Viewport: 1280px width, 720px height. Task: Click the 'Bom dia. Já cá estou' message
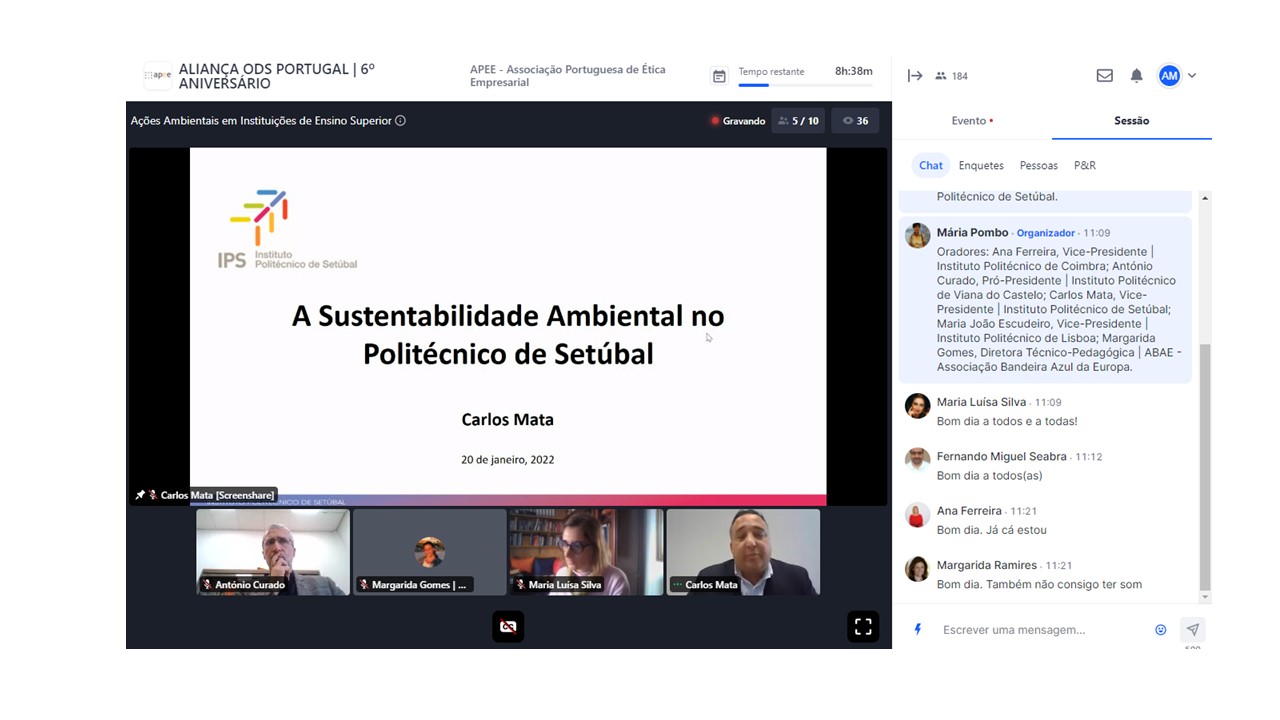pos(992,530)
